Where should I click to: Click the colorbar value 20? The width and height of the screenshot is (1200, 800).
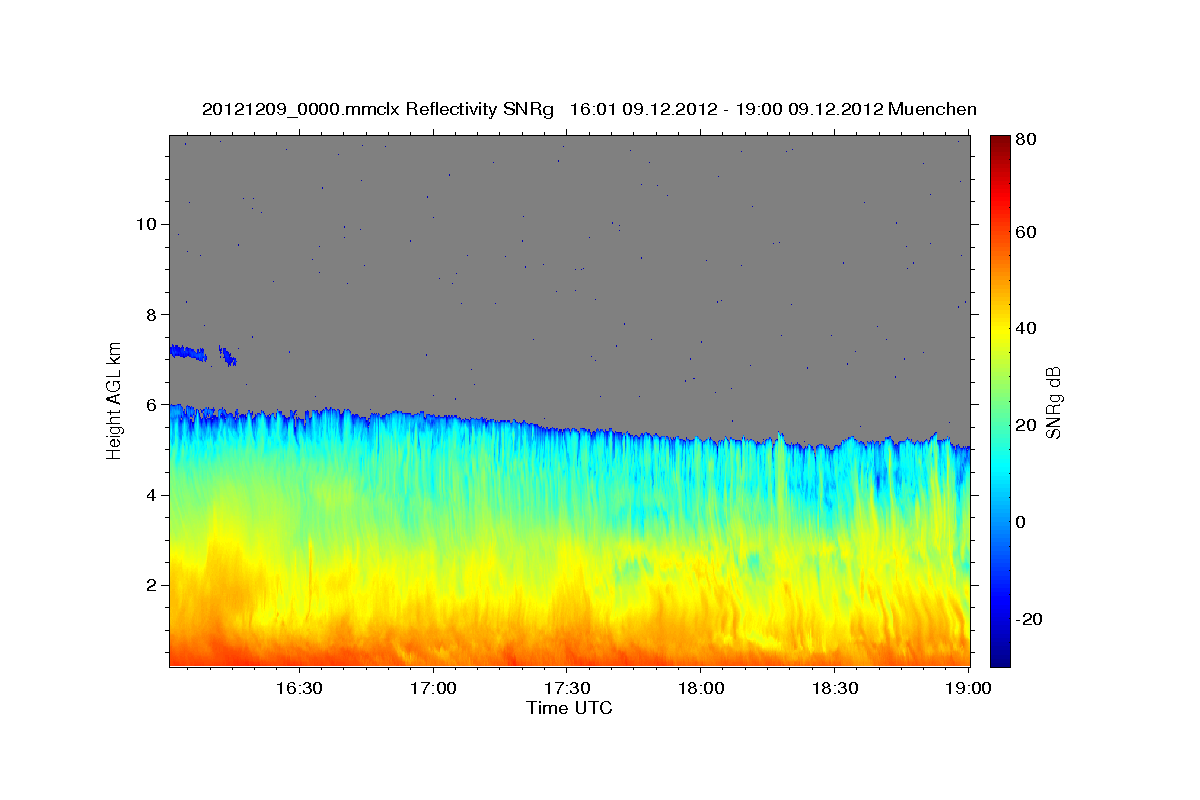tap(1027, 425)
